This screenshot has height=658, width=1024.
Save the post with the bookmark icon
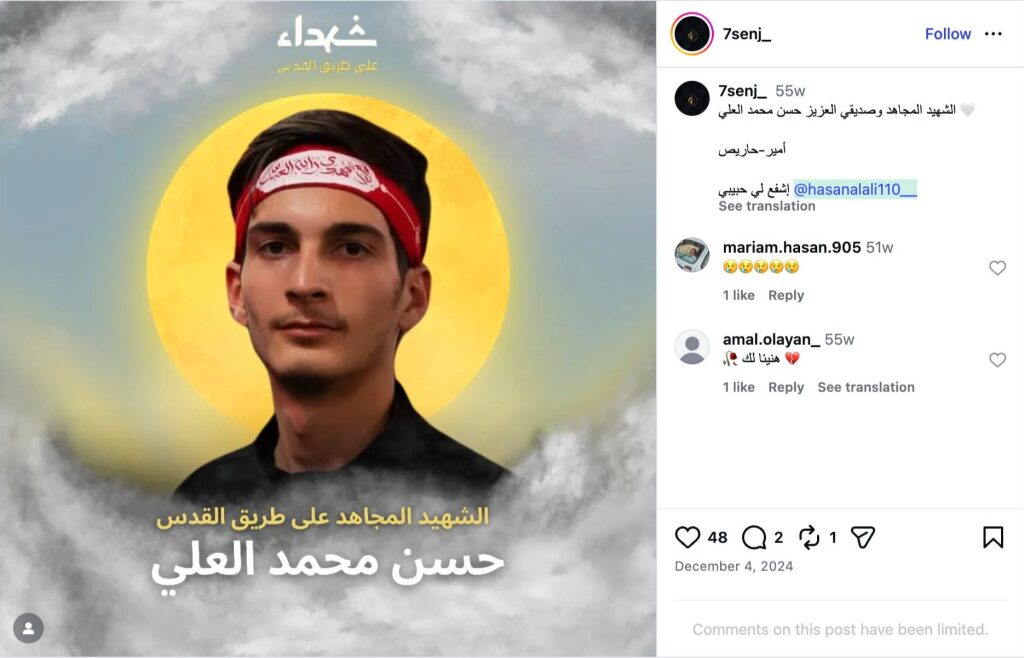click(993, 537)
